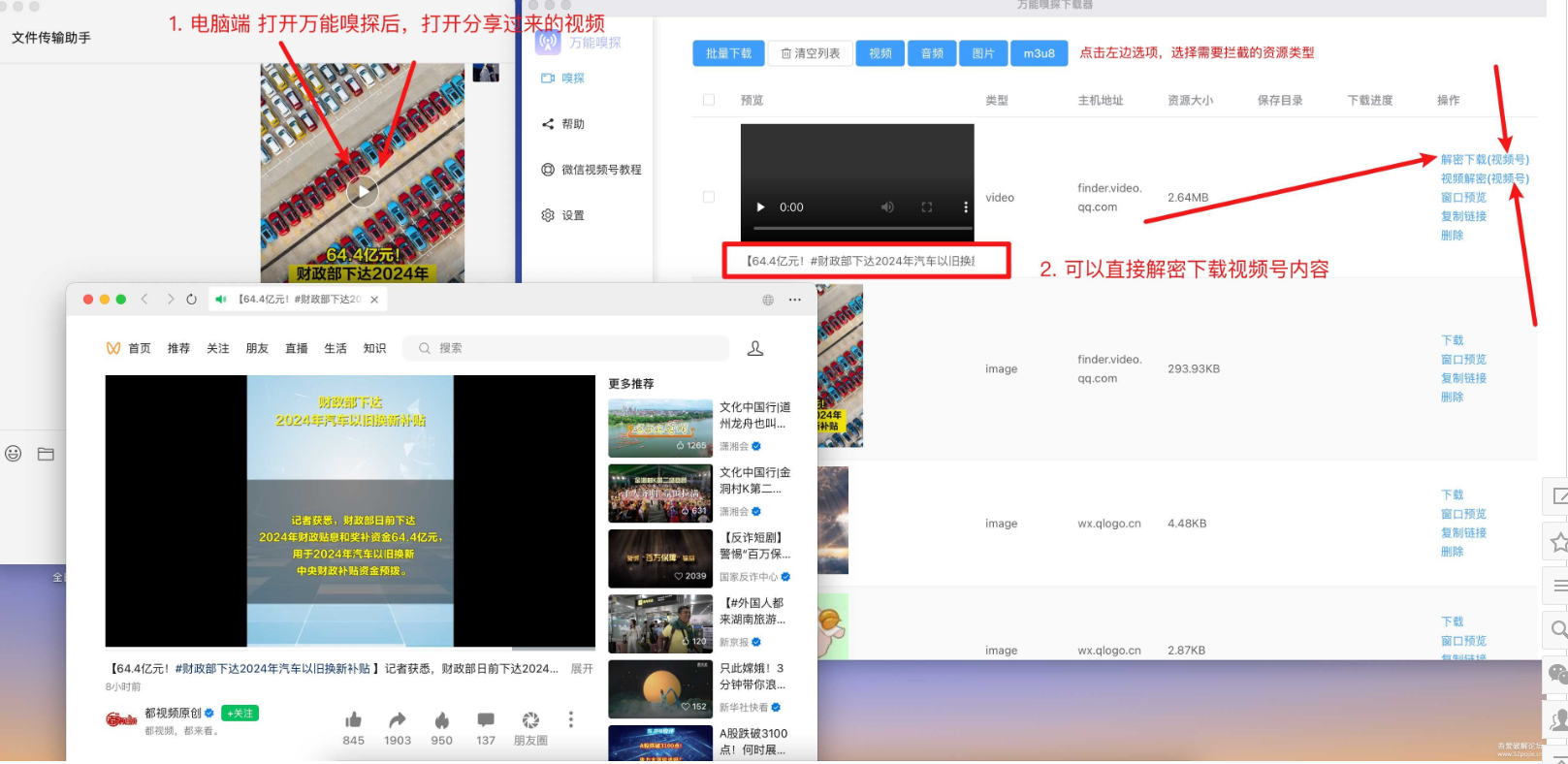Click 窗口预览 for the video row

[1463, 198]
